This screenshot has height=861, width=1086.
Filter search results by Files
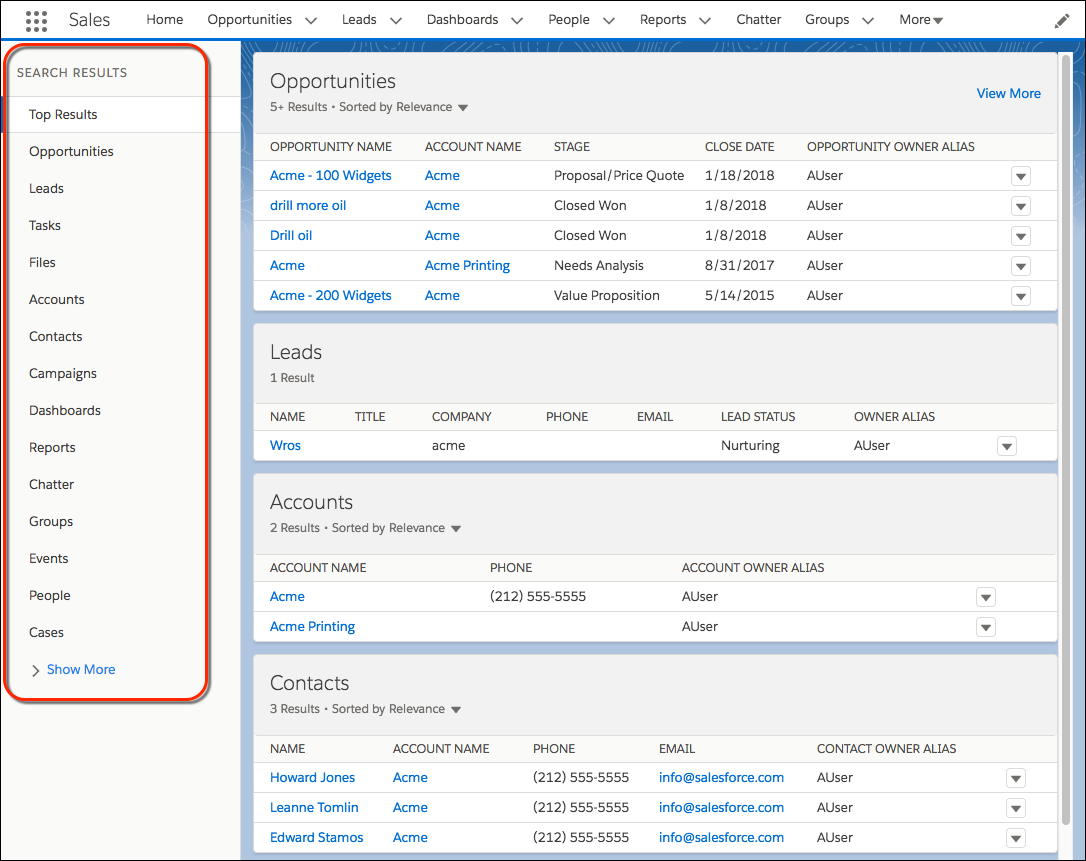(x=42, y=263)
